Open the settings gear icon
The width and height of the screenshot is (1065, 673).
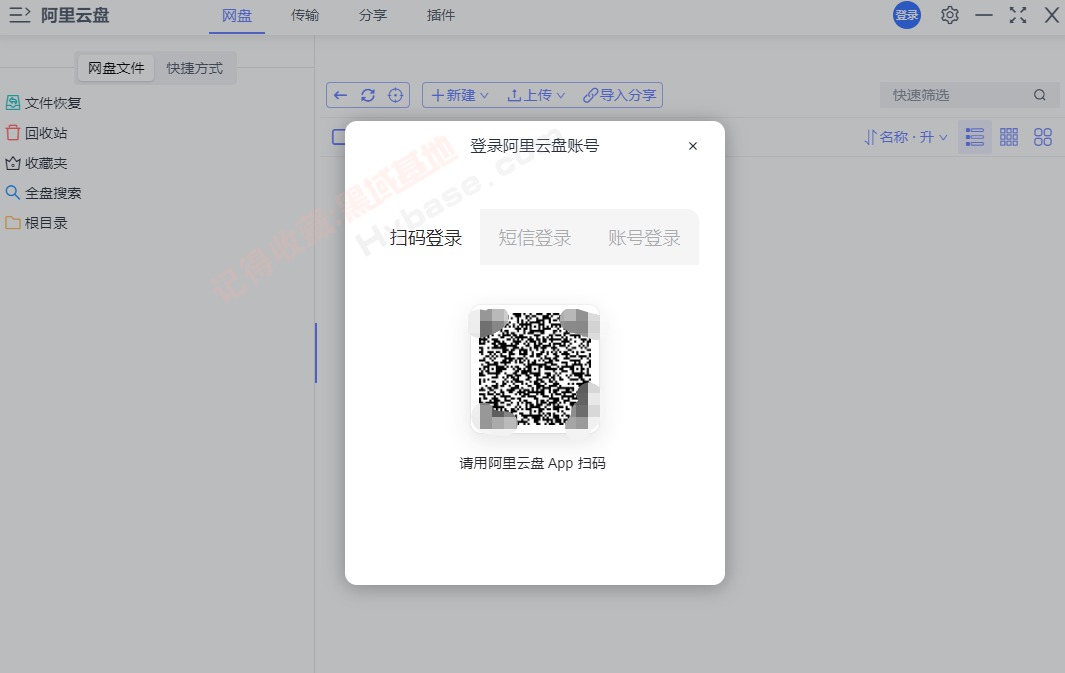[x=950, y=15]
